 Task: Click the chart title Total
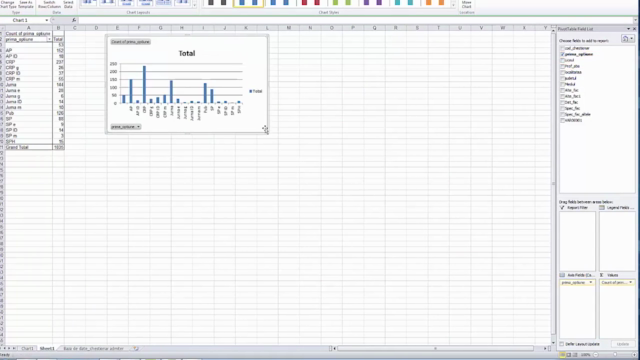pyautogui.click(x=187, y=53)
